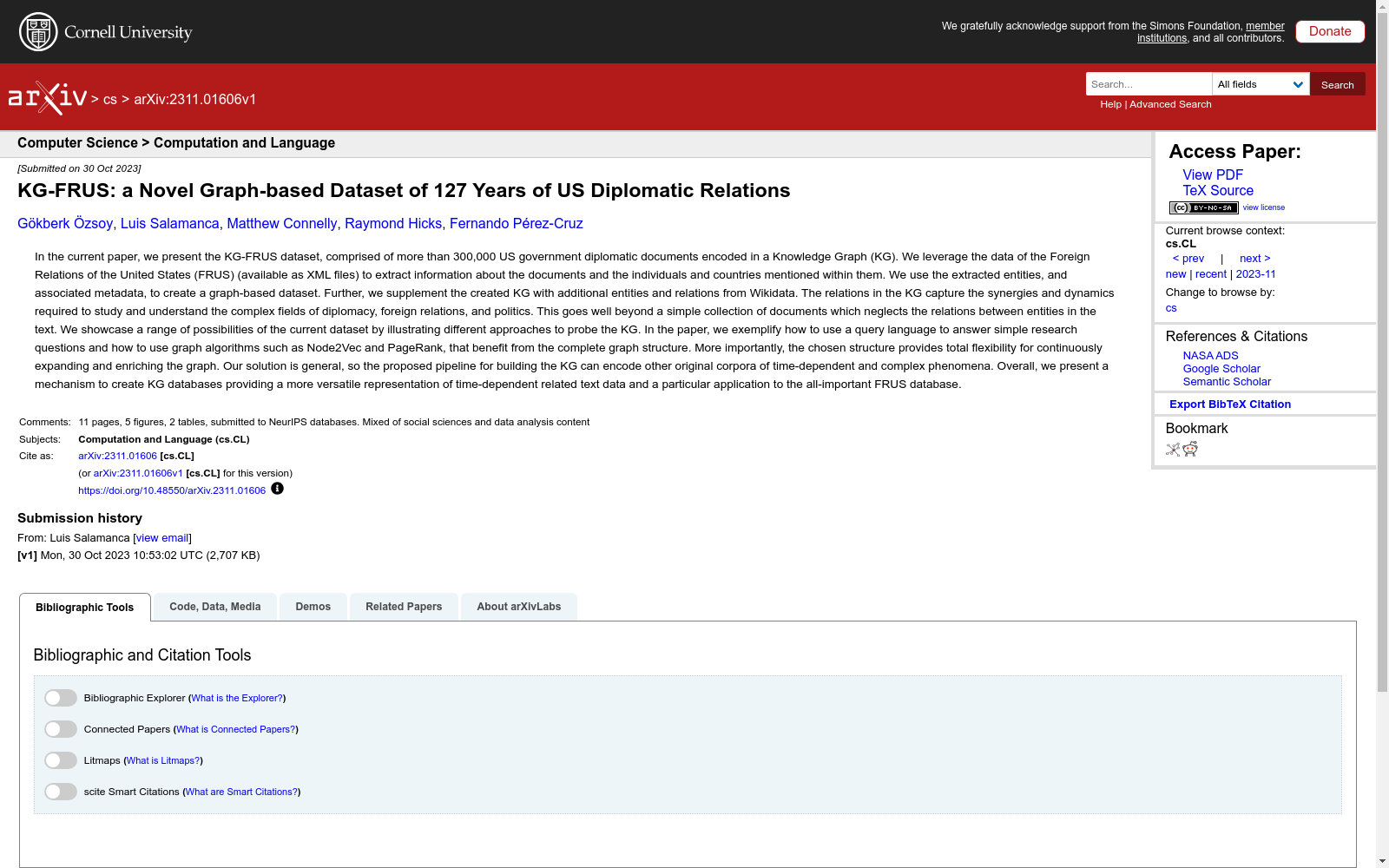Image resolution: width=1389 pixels, height=868 pixels.
Task: Click What is Litmaps? link
Action: click(x=163, y=760)
